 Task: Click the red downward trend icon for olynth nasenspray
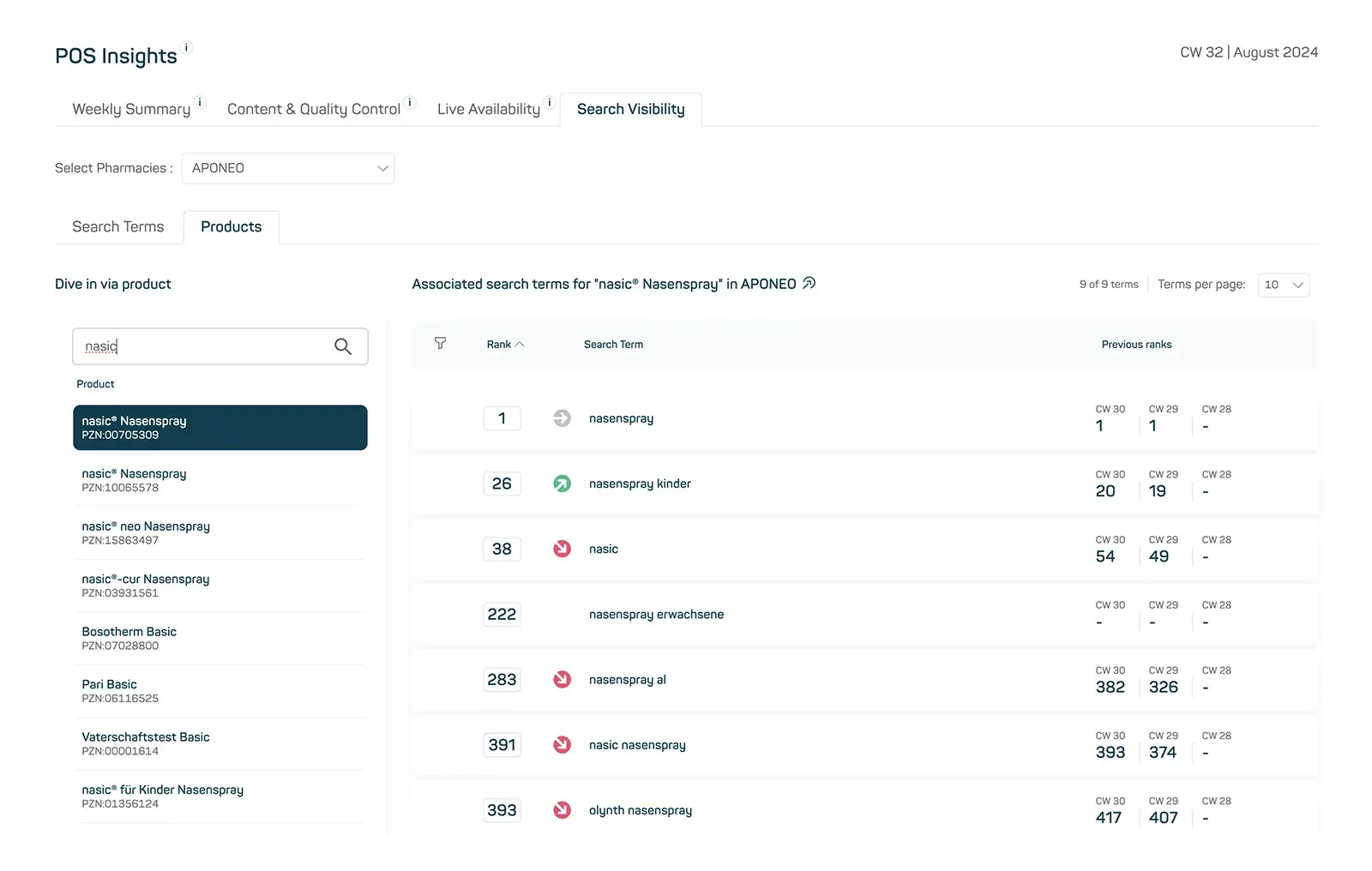pos(562,810)
